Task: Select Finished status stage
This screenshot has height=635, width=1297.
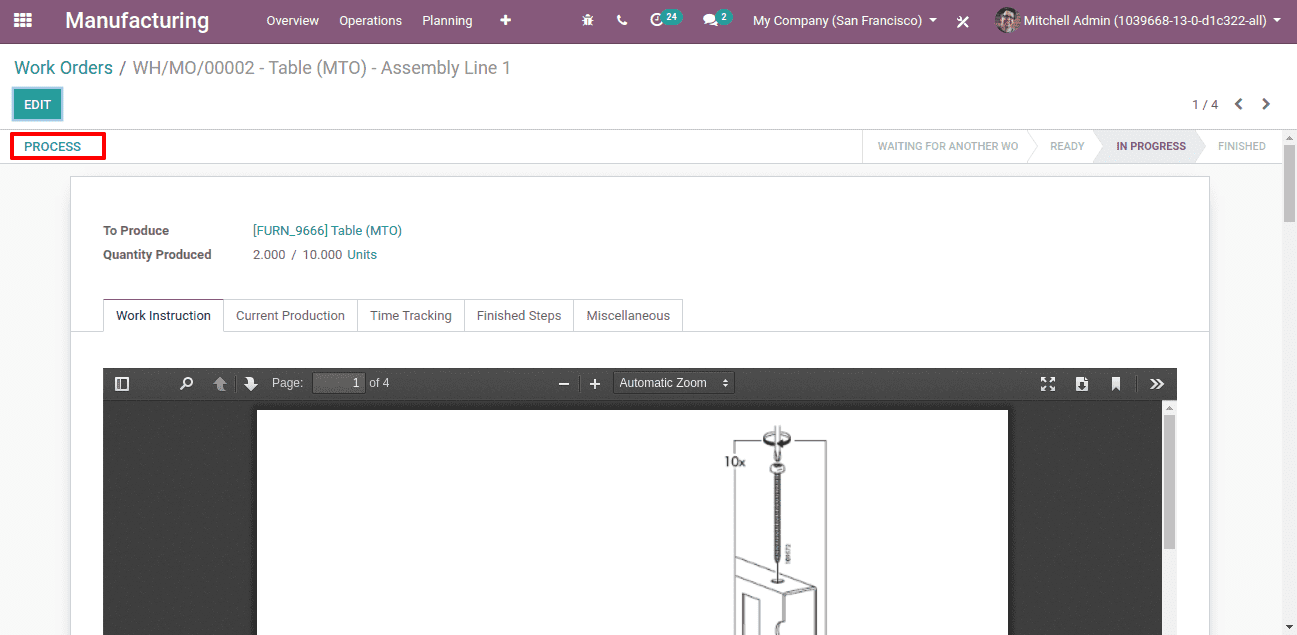Action: (x=1242, y=146)
